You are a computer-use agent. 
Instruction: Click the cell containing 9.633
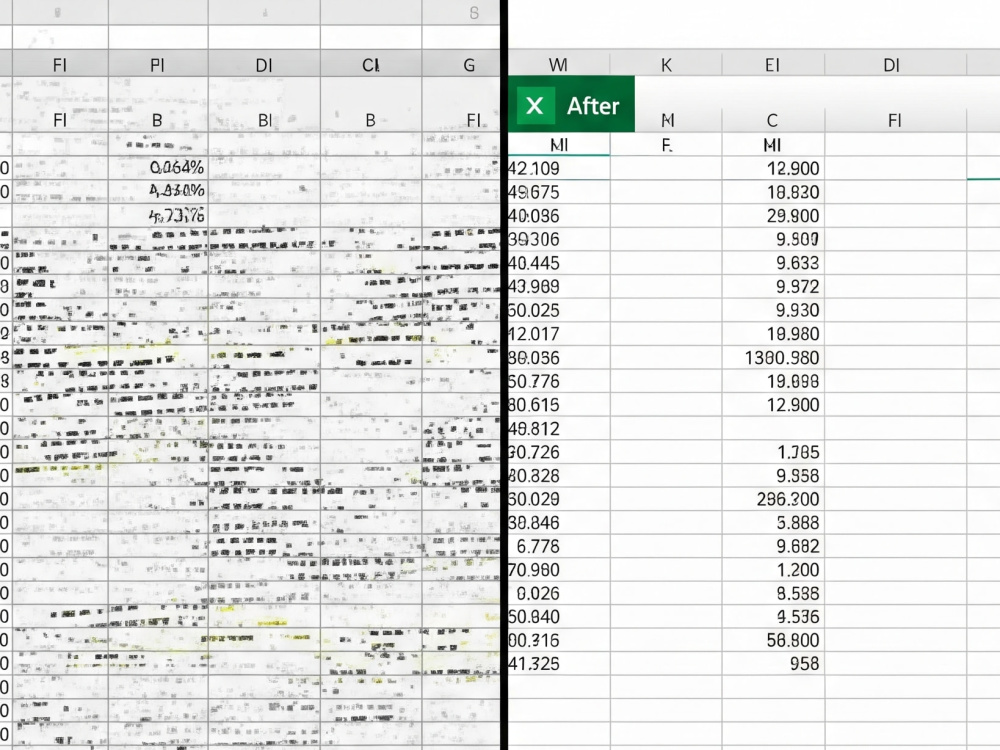click(773, 263)
